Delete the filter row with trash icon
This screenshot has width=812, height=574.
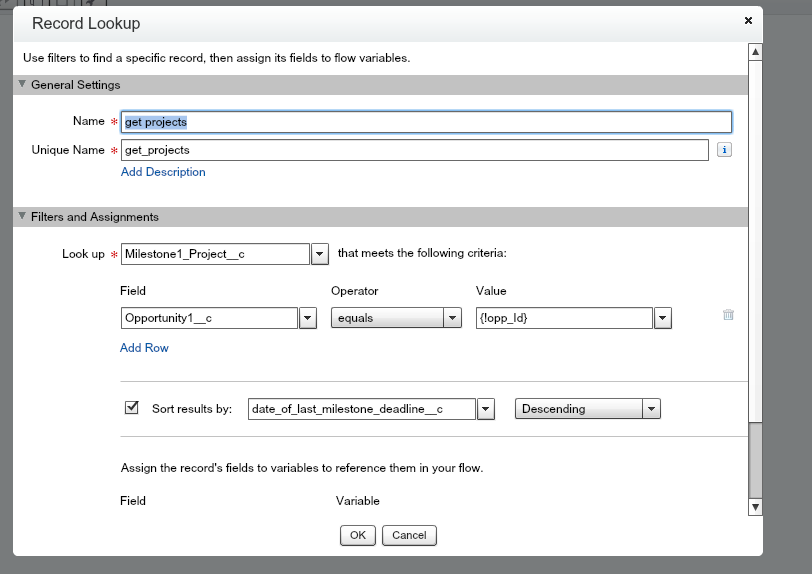tap(728, 315)
